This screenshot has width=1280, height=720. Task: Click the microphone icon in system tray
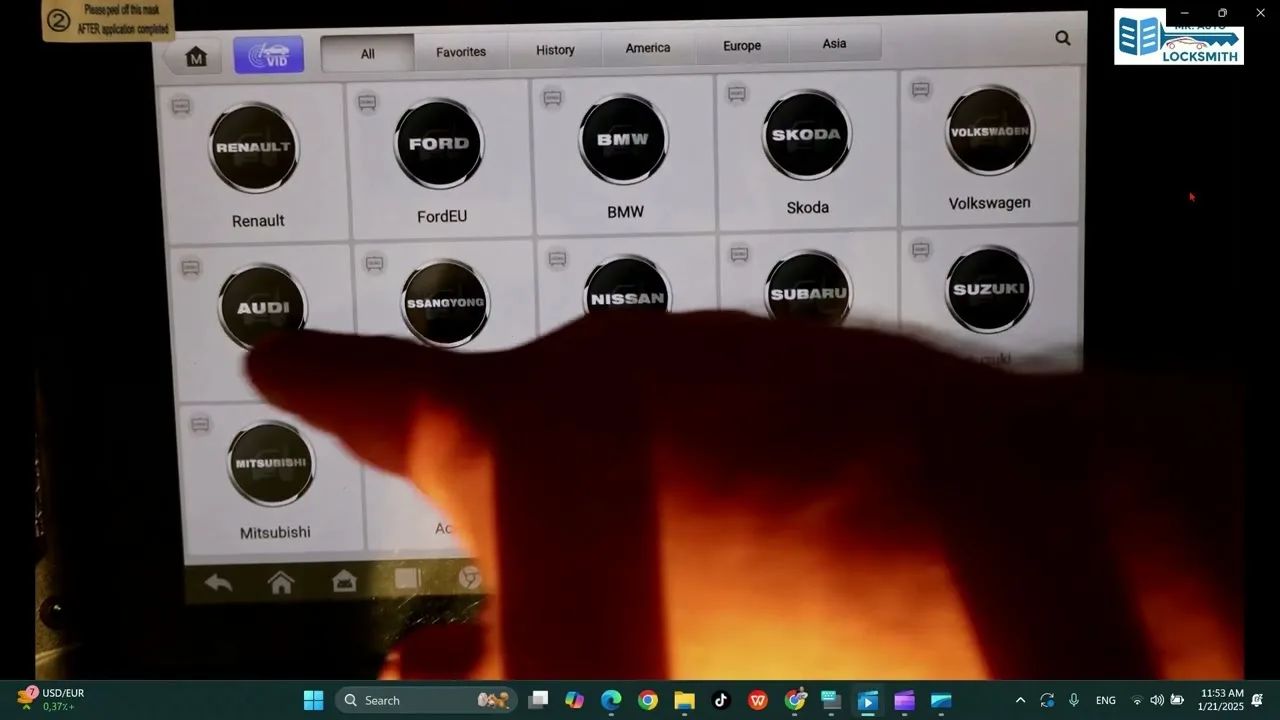[x=1074, y=700]
